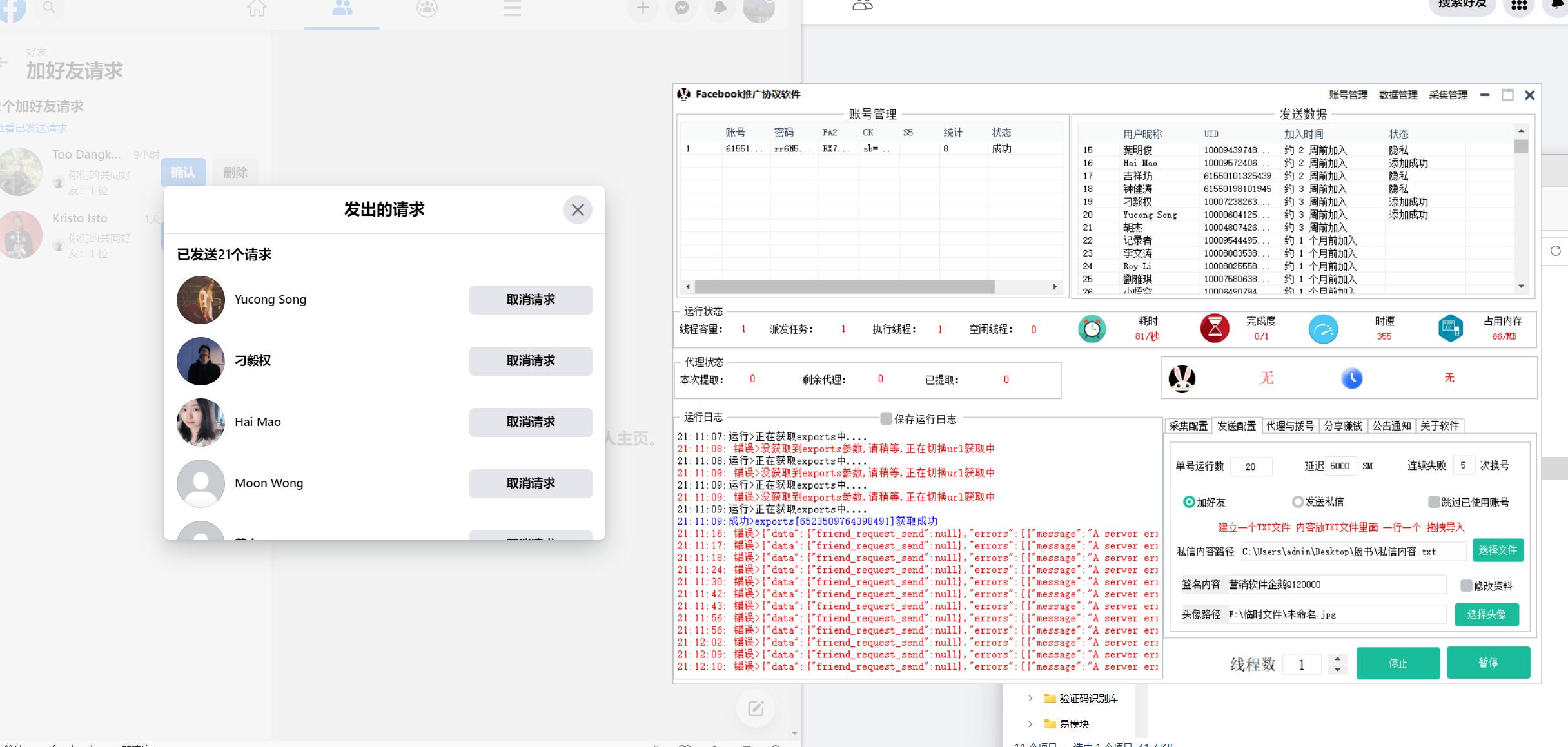Image resolution: width=1568 pixels, height=747 pixels.
Task: Select the 发送私信 radio button
Action: [1298, 501]
